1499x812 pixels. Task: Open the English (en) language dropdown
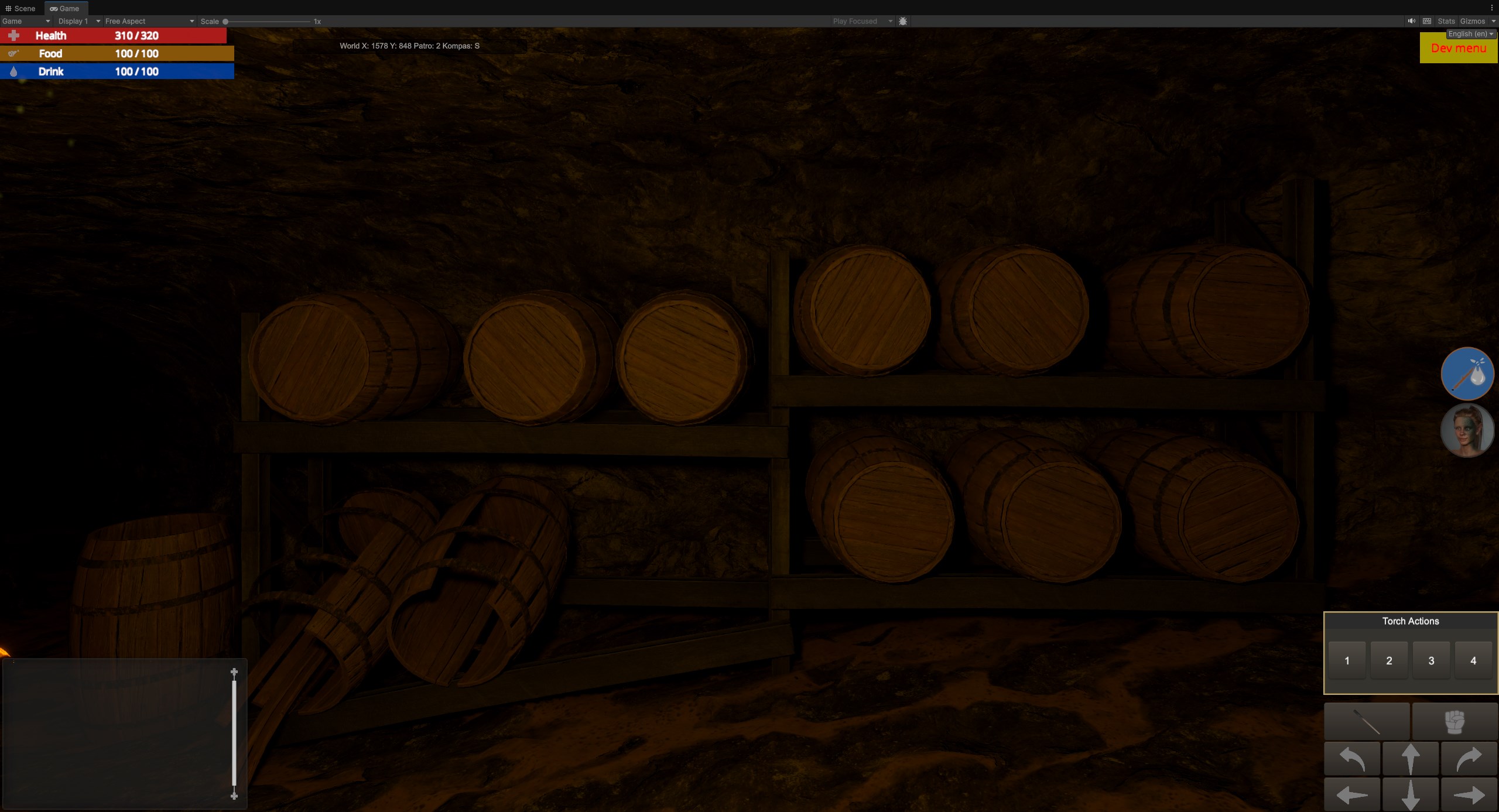(1470, 34)
